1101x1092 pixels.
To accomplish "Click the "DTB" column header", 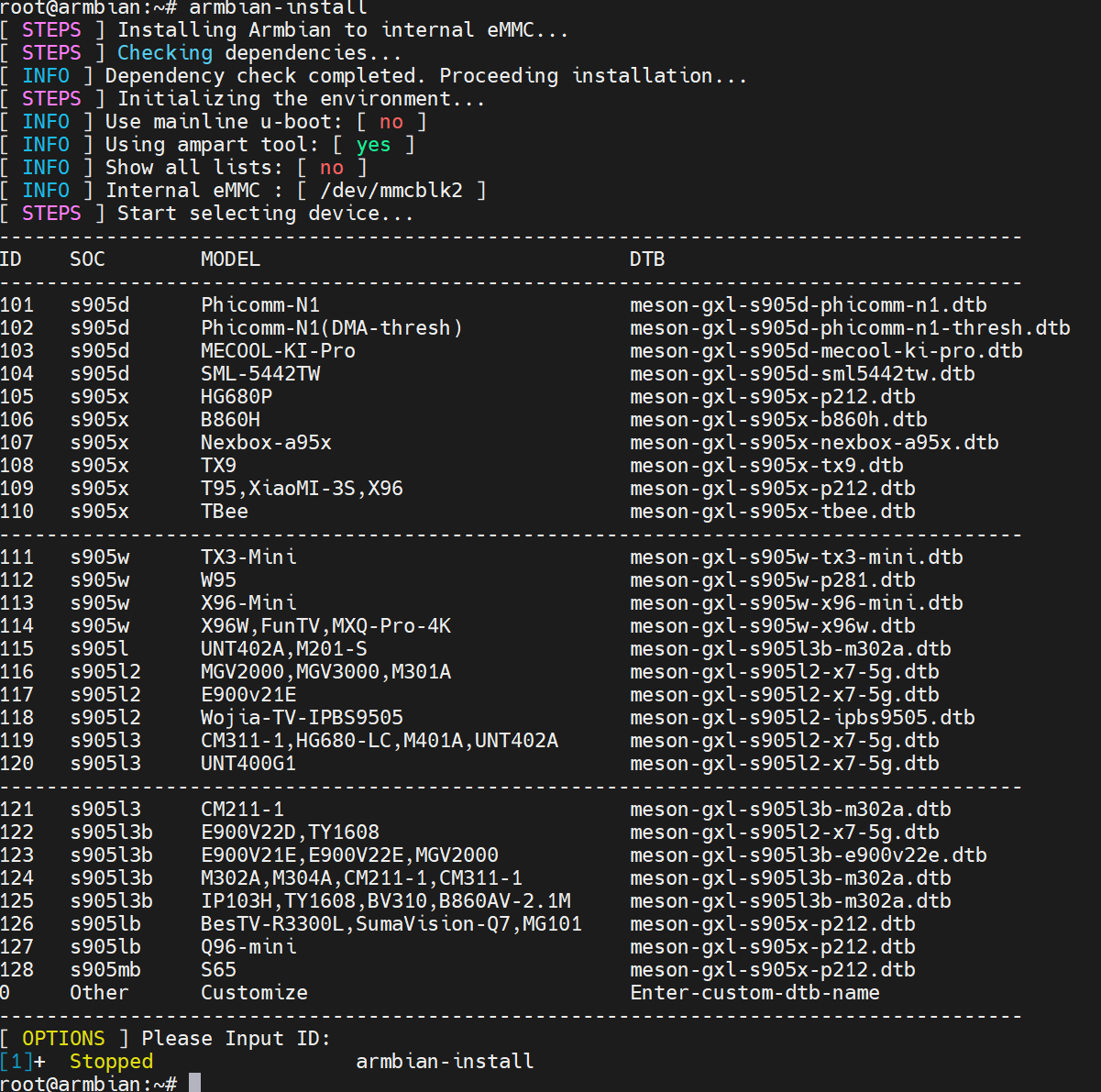I will 647,259.
